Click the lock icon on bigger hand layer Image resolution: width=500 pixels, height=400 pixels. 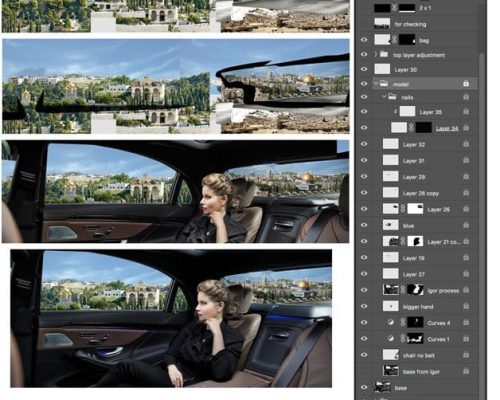pos(466,306)
